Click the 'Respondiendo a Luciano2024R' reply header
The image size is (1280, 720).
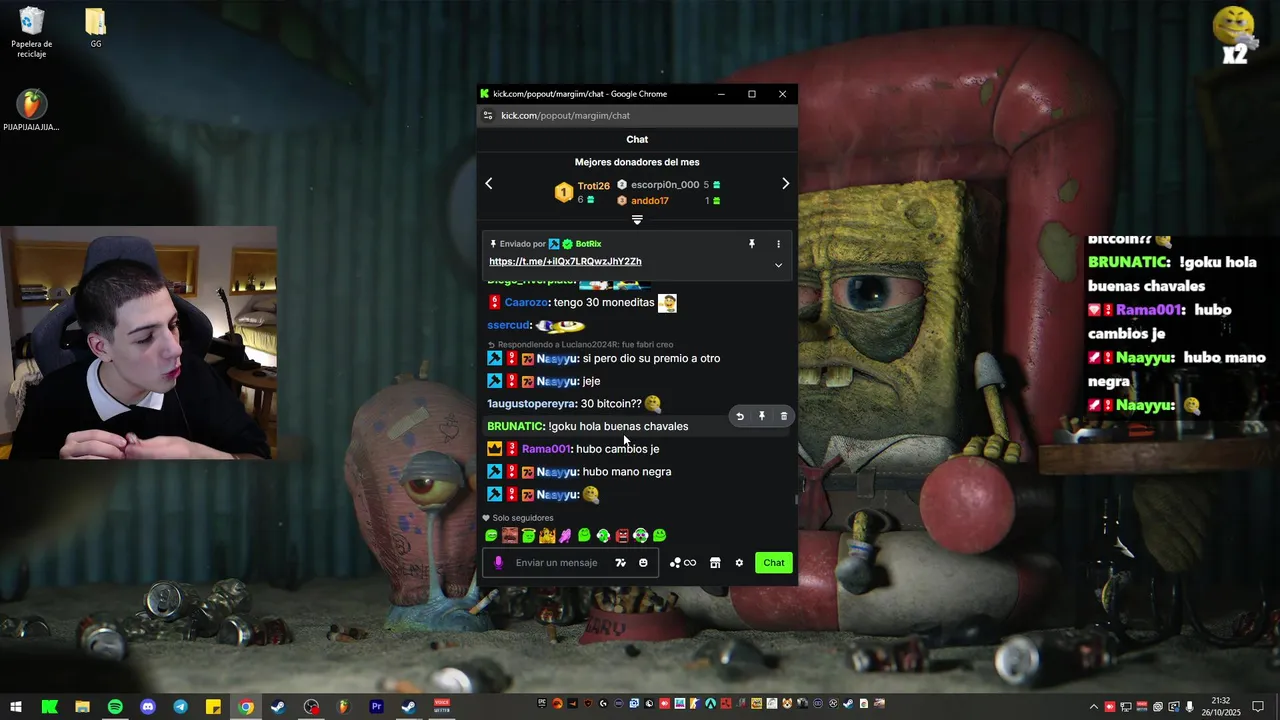click(x=581, y=345)
